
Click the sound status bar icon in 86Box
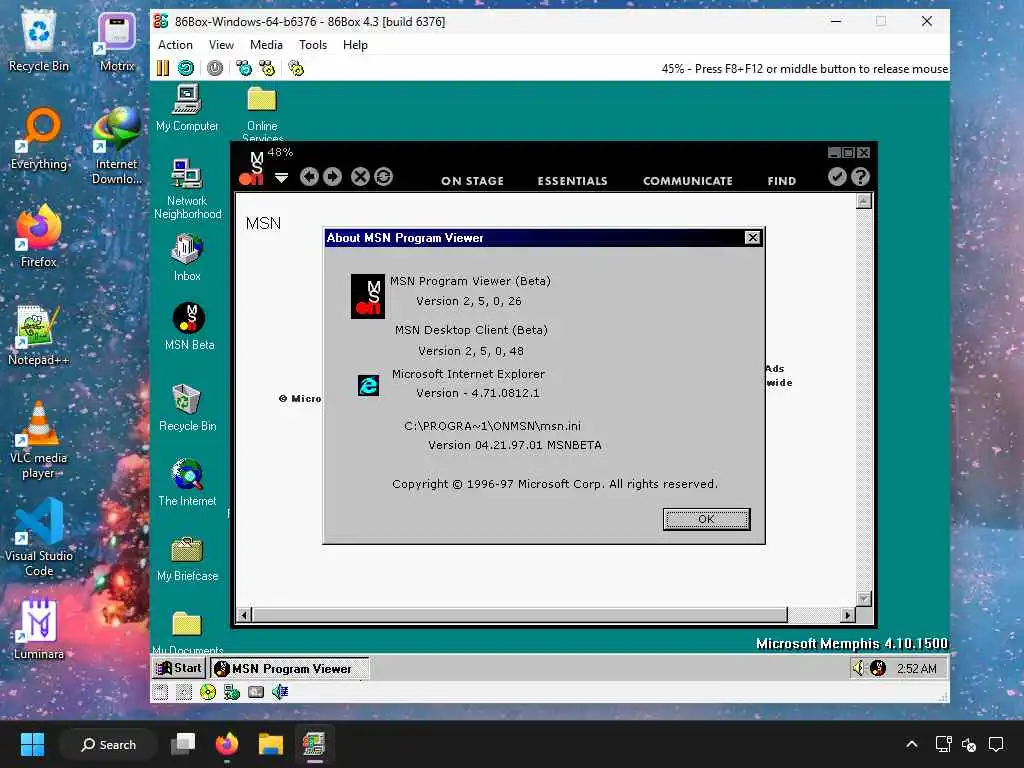(280, 692)
